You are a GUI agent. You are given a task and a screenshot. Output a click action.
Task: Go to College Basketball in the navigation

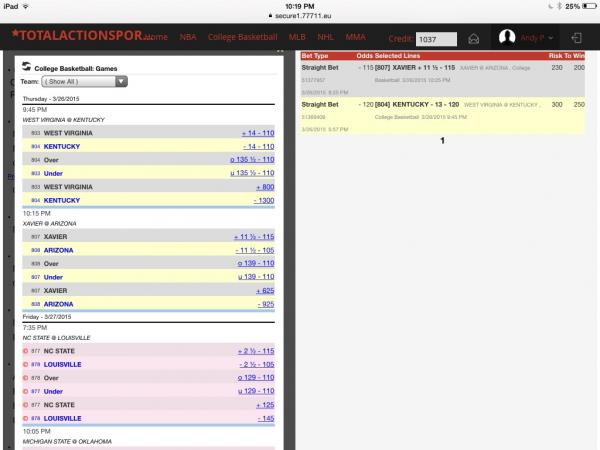(x=241, y=37)
